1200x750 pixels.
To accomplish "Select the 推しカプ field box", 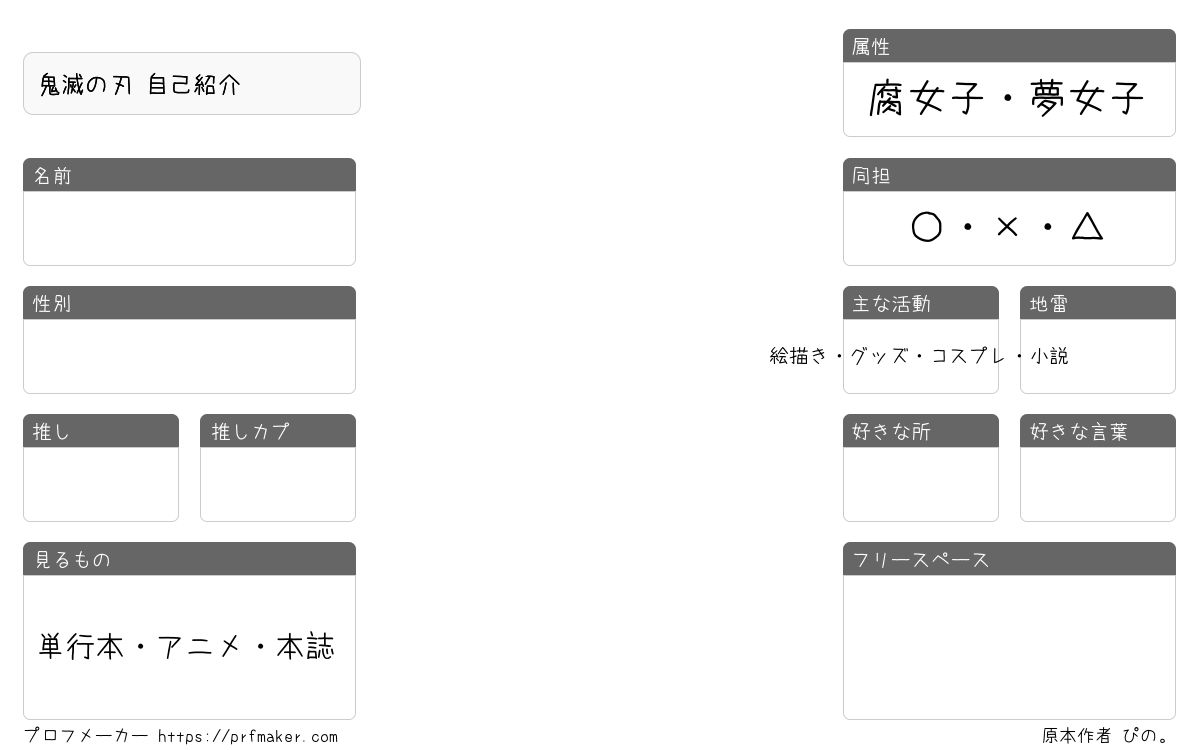I will 278,484.
